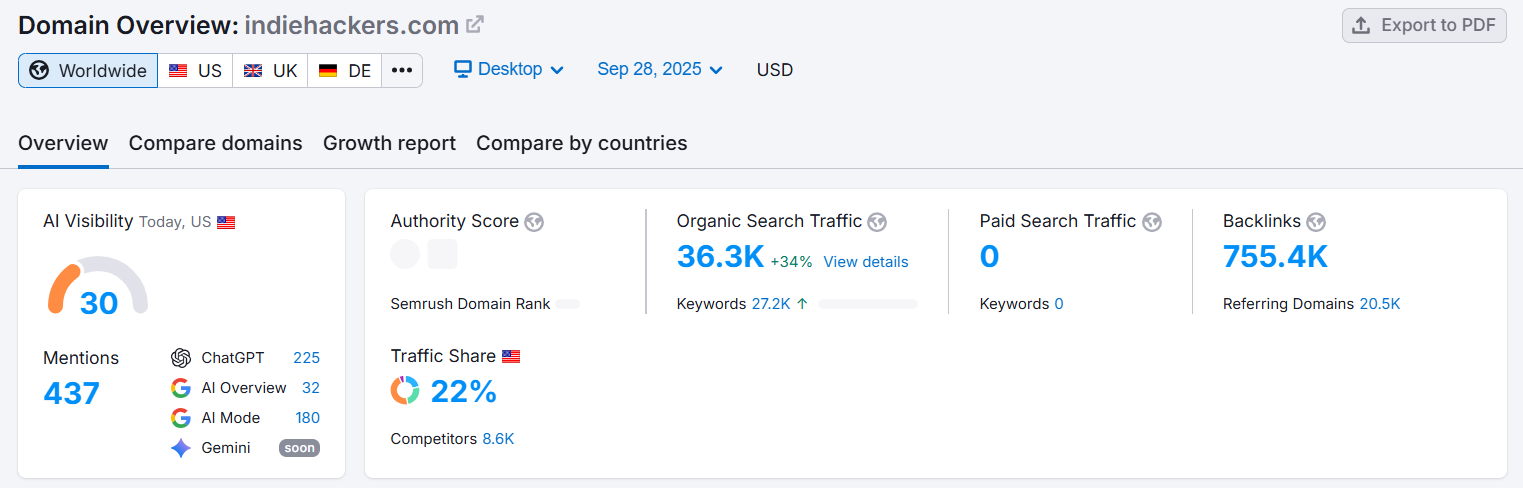Click View details link
This screenshot has height=488, width=1523.
[x=866, y=262]
